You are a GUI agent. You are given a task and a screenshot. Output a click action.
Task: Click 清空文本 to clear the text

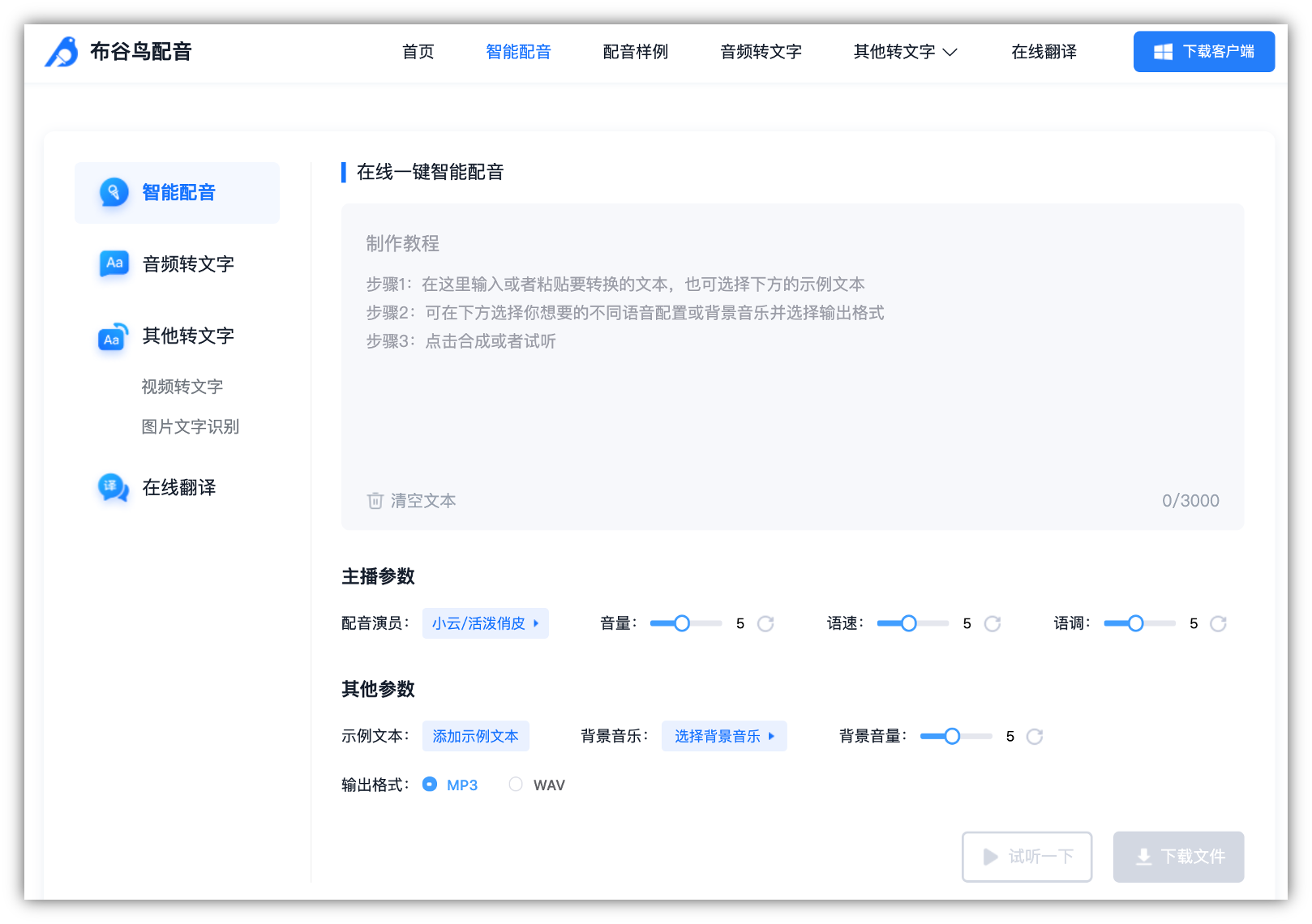[412, 501]
